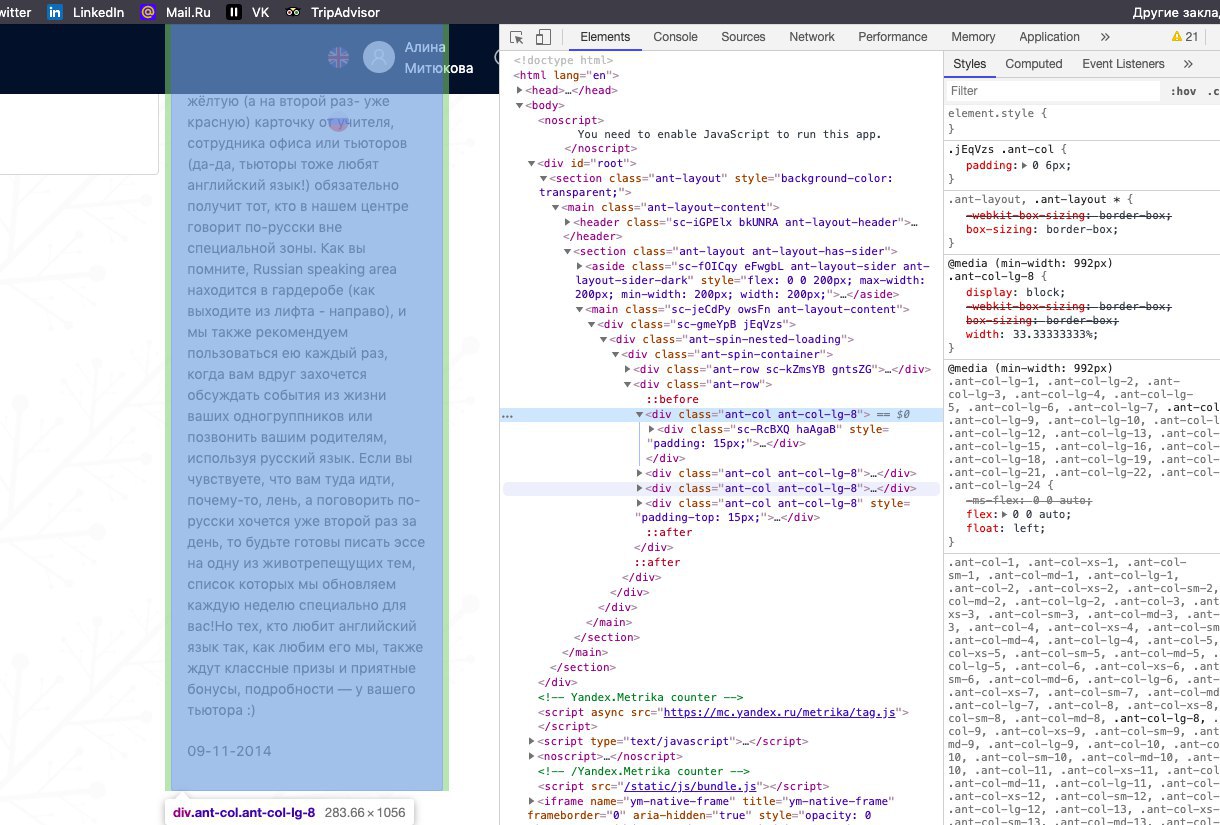The image size is (1220, 825).
Task: Collapse the selected ant-col ant-col-lg-8 node
Action: point(640,414)
